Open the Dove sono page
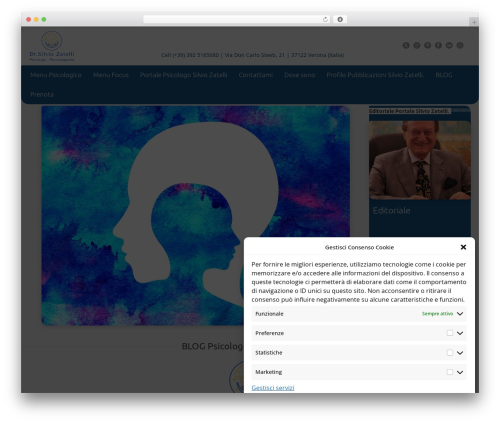Viewport: 500px width, 423px height. [x=299, y=75]
